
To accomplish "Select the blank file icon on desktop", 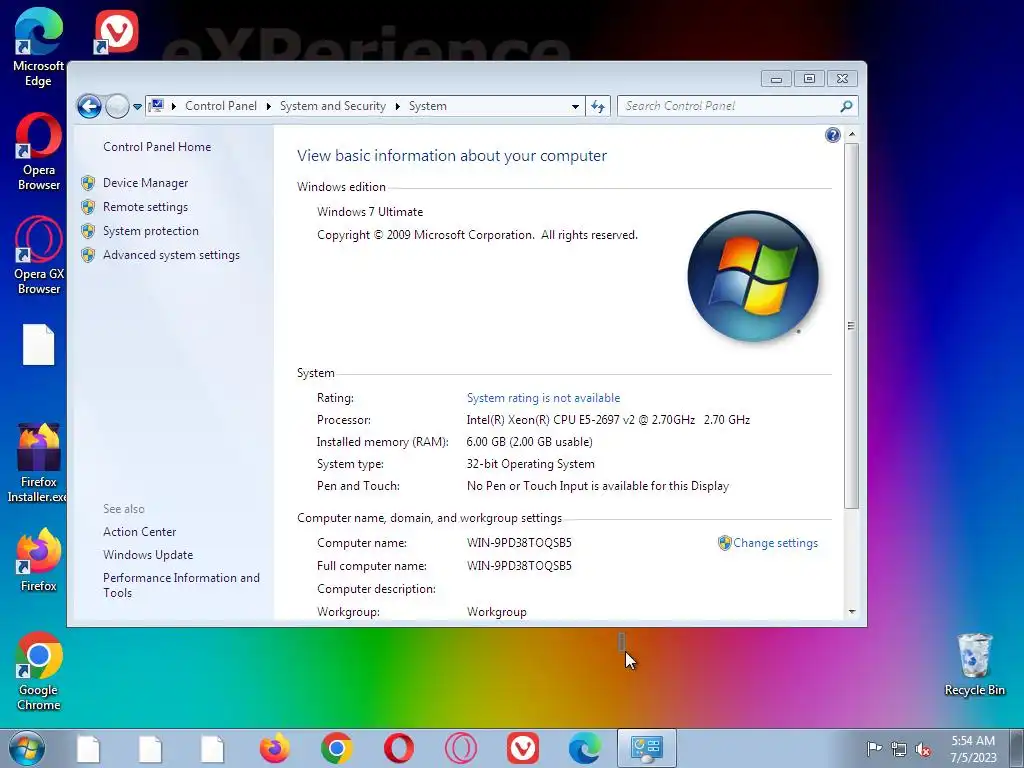I will pos(39,344).
